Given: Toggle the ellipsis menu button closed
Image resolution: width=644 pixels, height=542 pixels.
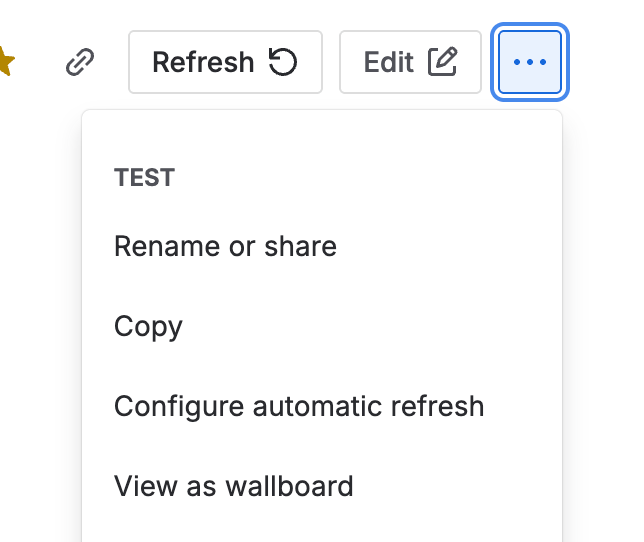Looking at the screenshot, I should tap(530, 62).
